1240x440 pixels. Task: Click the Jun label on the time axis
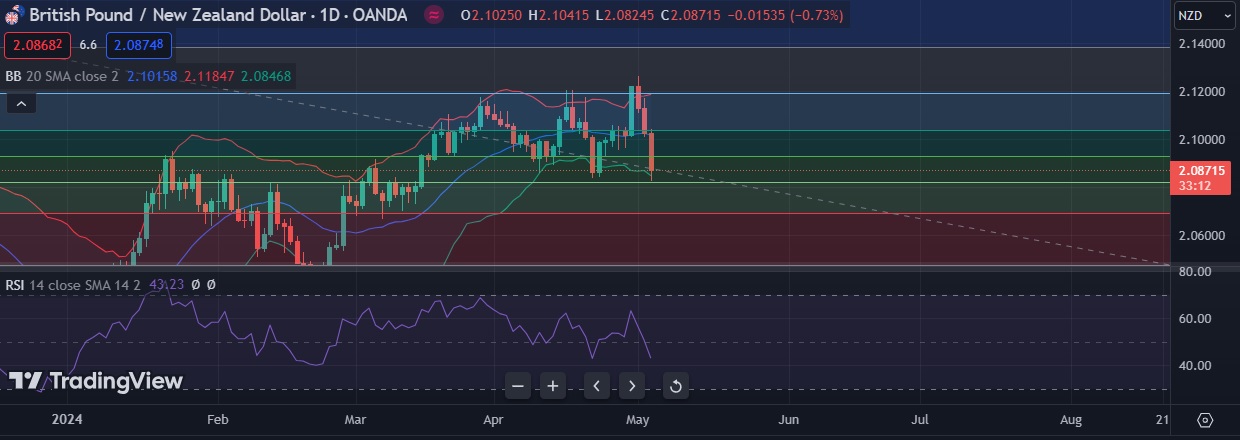coord(789,419)
